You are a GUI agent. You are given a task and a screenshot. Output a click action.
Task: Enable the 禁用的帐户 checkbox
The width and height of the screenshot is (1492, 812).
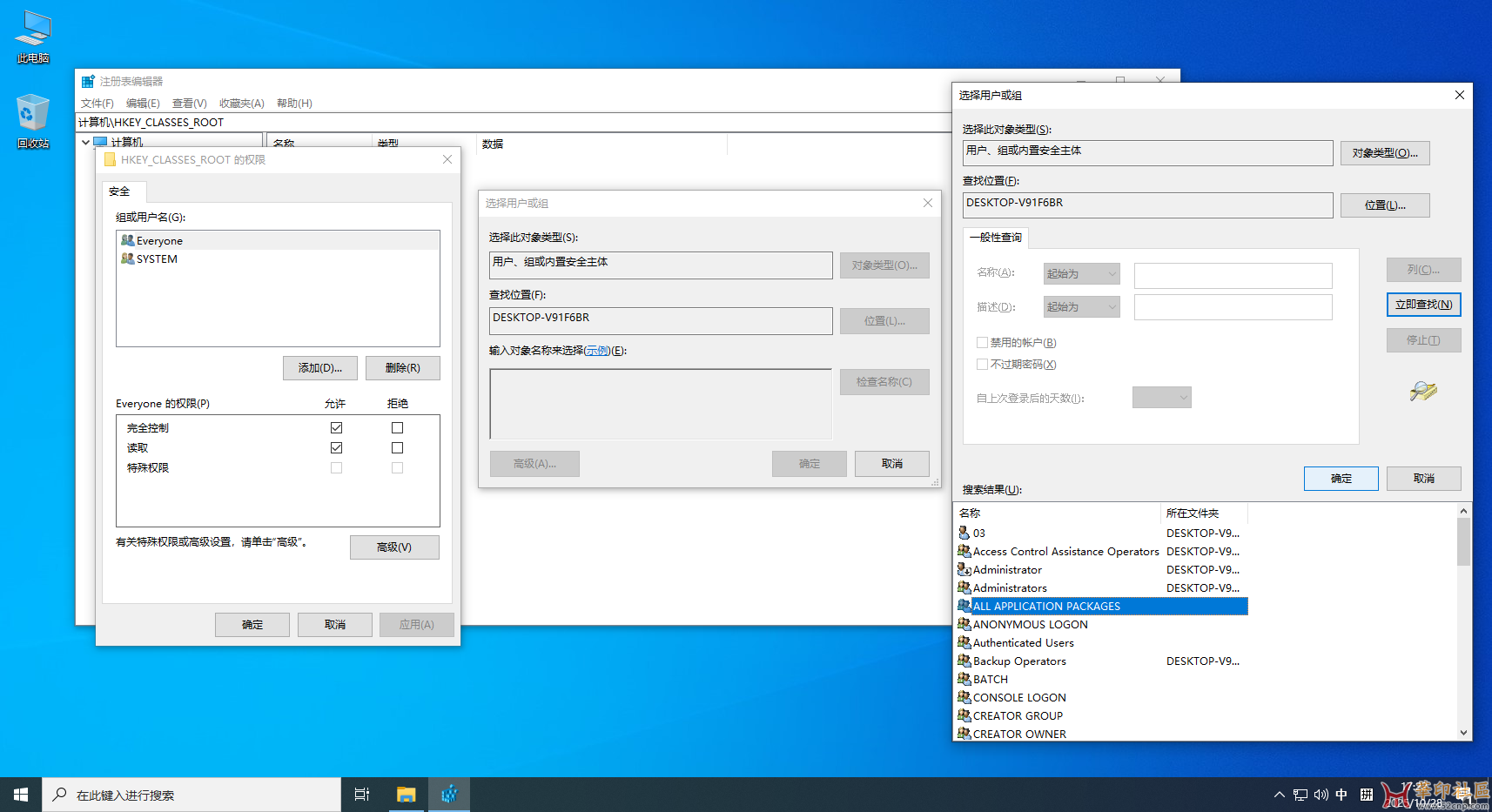[983, 342]
